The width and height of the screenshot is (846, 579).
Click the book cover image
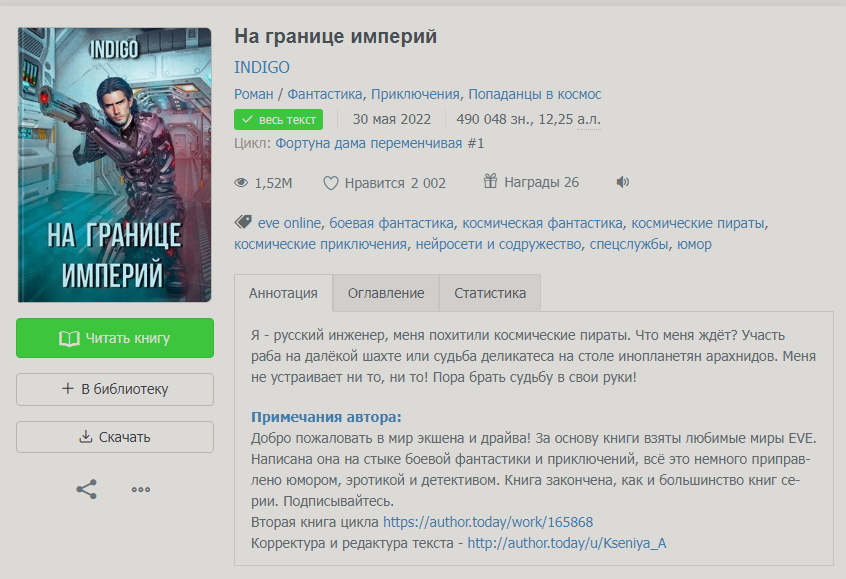pyautogui.click(x=114, y=165)
